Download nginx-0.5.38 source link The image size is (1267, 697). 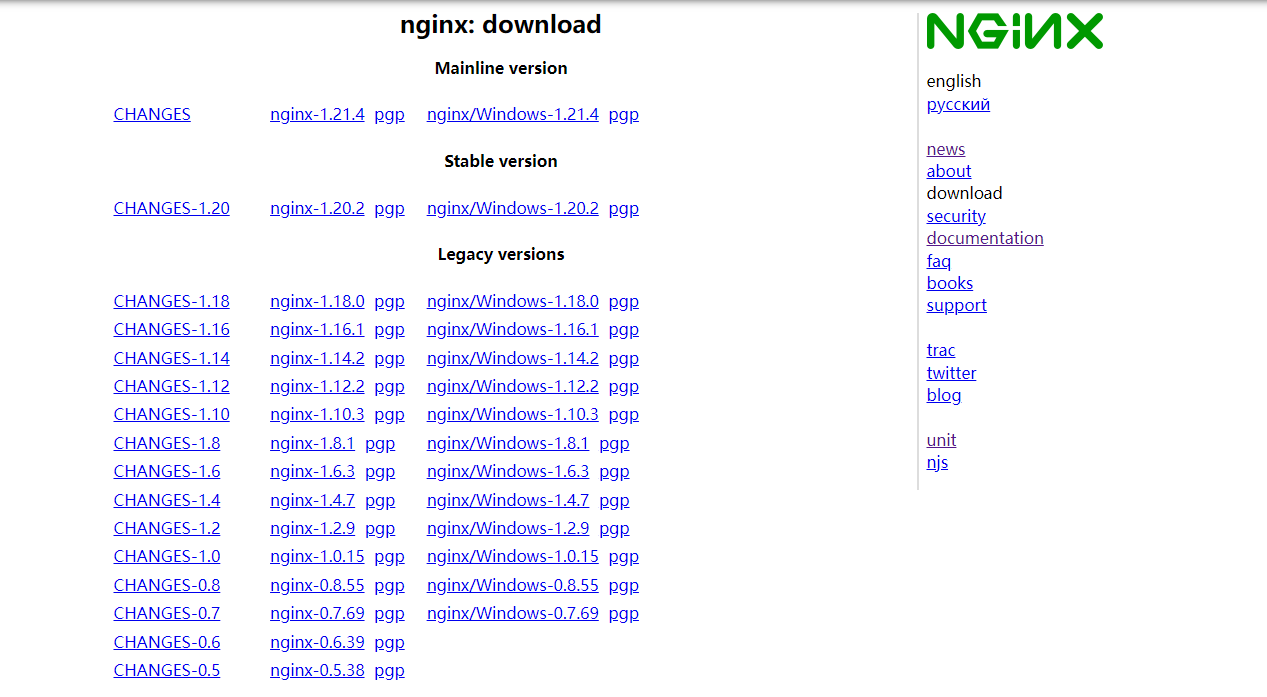tap(317, 671)
